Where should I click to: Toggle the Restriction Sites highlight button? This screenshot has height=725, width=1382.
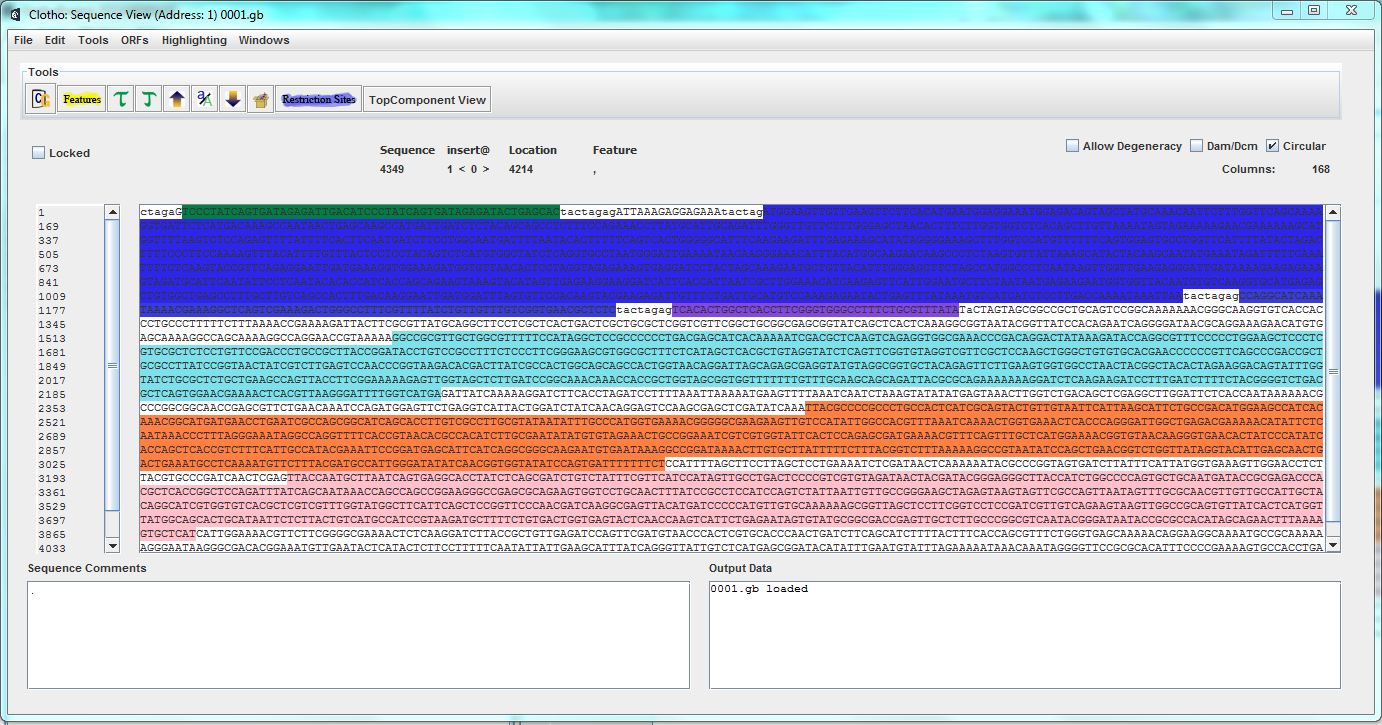click(x=318, y=99)
